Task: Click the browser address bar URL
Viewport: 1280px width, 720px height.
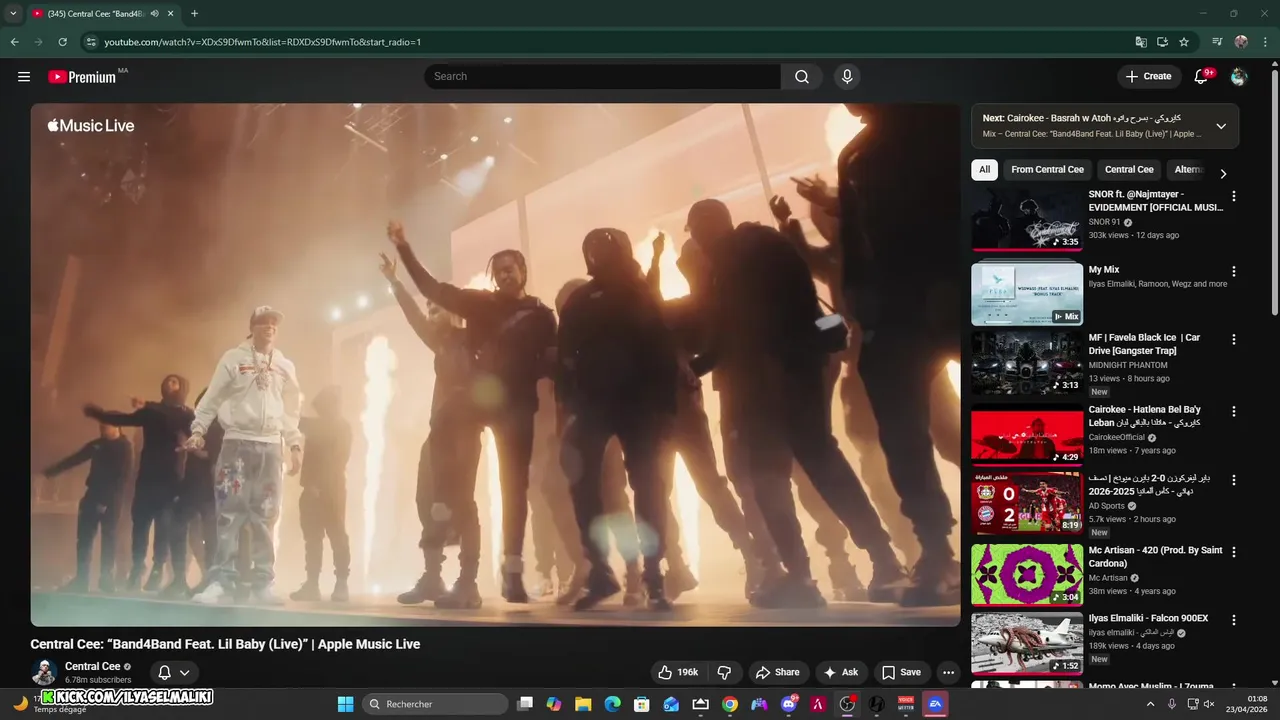Action: point(263,42)
